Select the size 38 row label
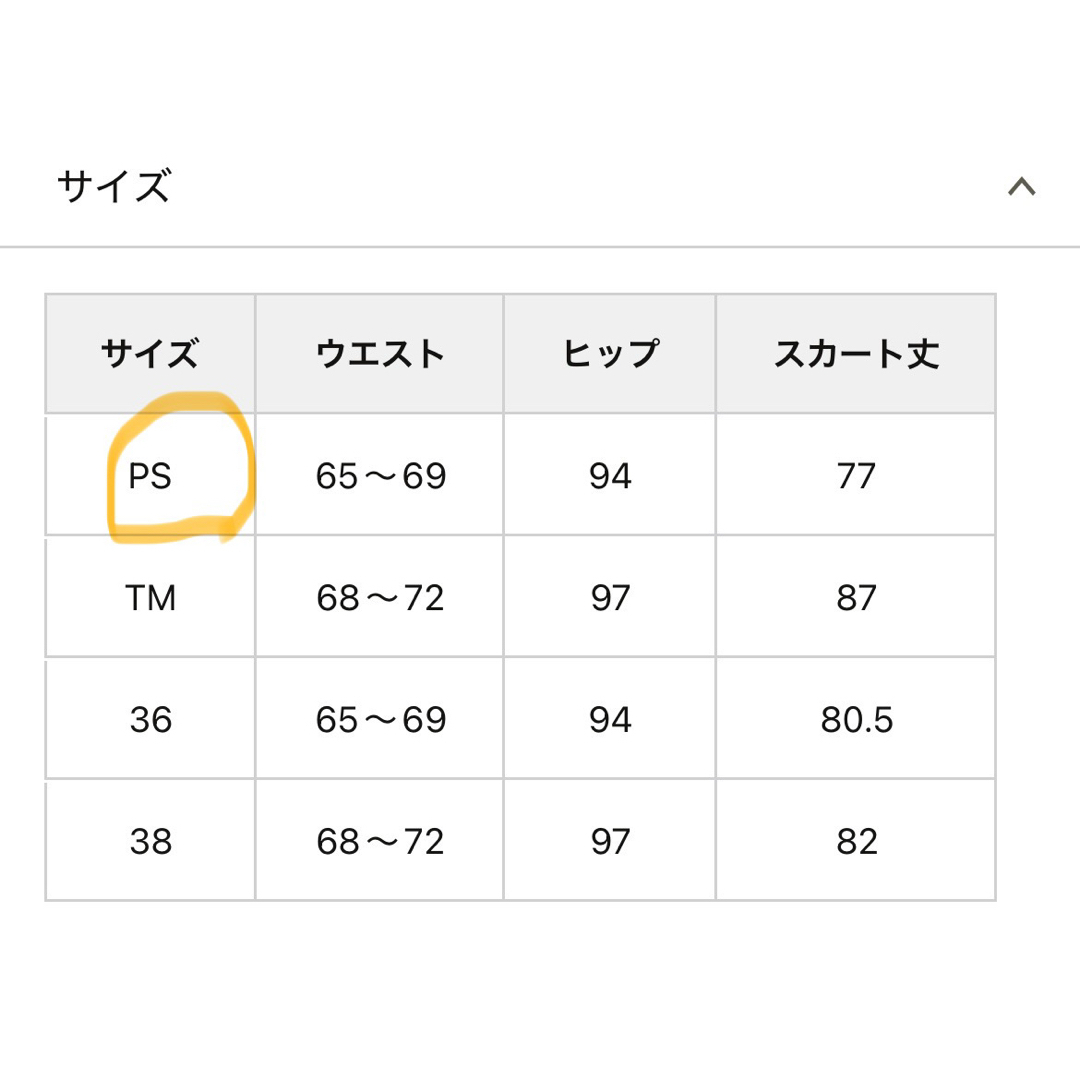1080x1080 pixels. [150, 841]
